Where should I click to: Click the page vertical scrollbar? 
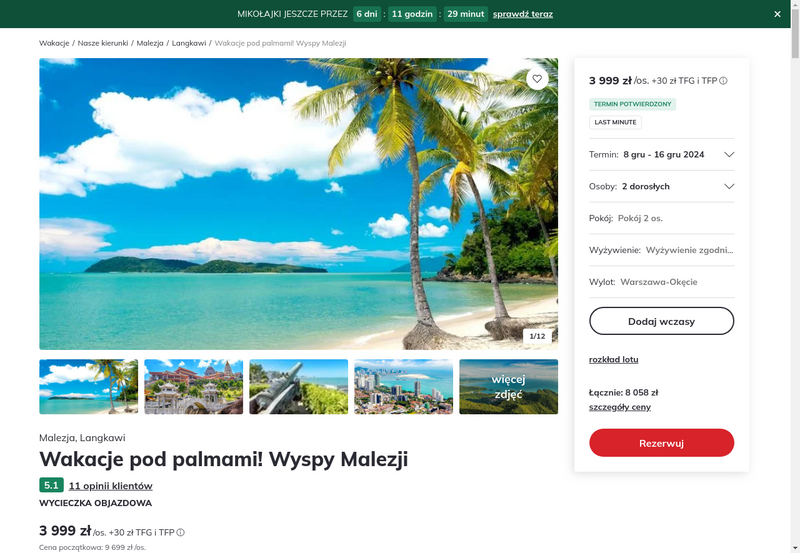click(x=795, y=276)
